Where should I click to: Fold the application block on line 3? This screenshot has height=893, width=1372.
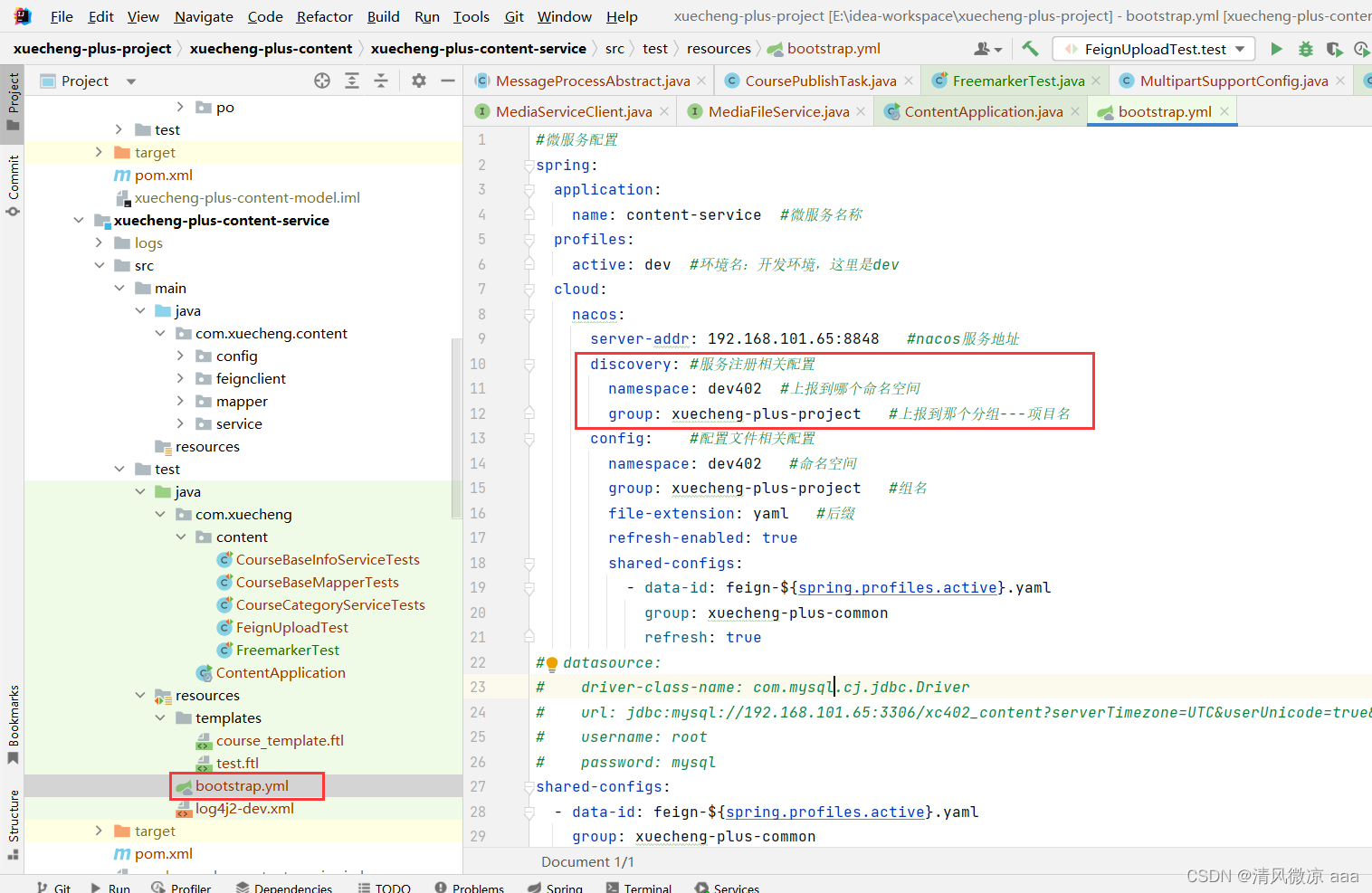529,190
